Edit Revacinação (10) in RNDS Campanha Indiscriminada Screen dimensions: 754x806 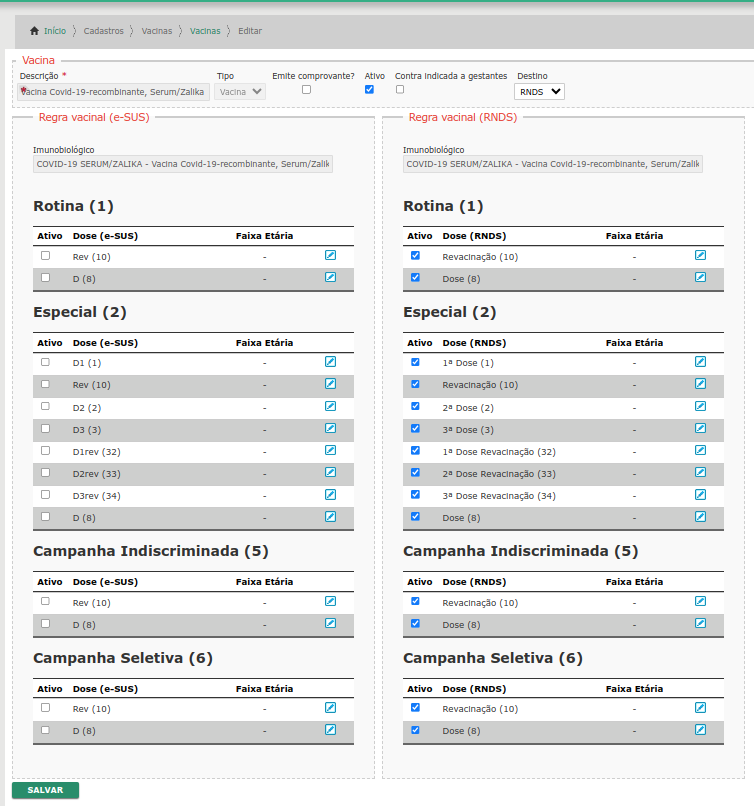pyautogui.click(x=701, y=601)
